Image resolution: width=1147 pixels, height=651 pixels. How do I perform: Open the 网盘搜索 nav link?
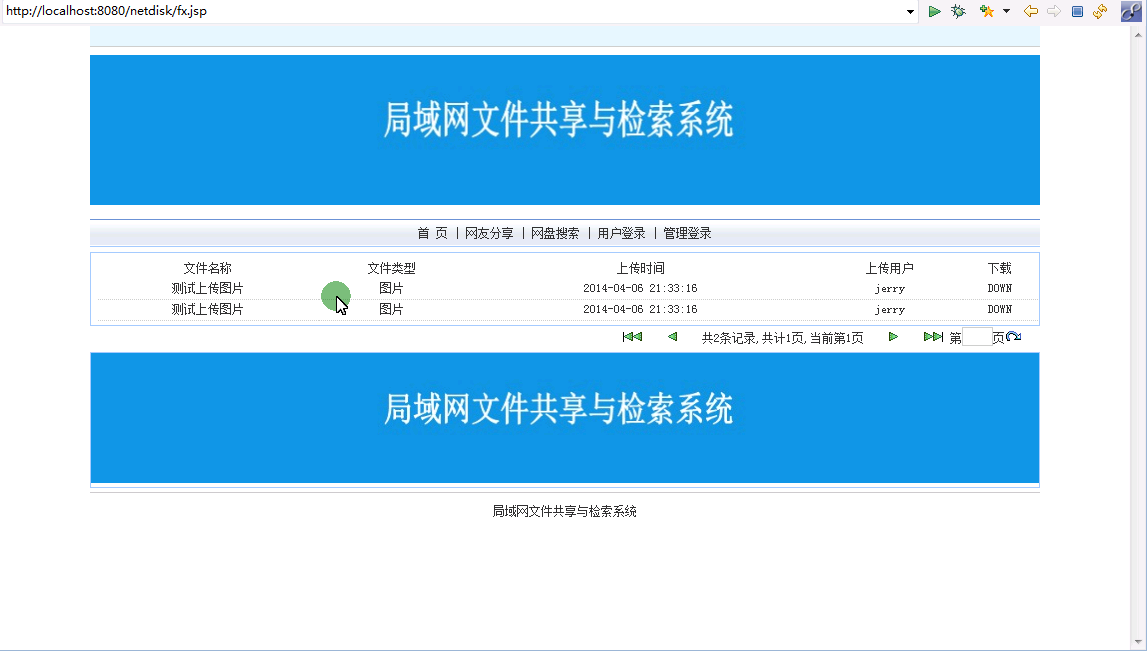point(555,233)
